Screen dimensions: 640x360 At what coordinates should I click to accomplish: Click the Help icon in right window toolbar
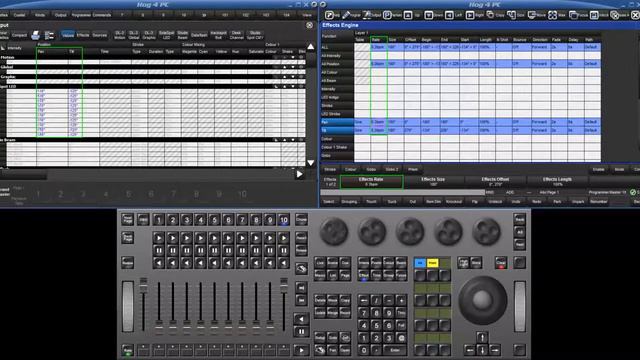click(x=329, y=15)
